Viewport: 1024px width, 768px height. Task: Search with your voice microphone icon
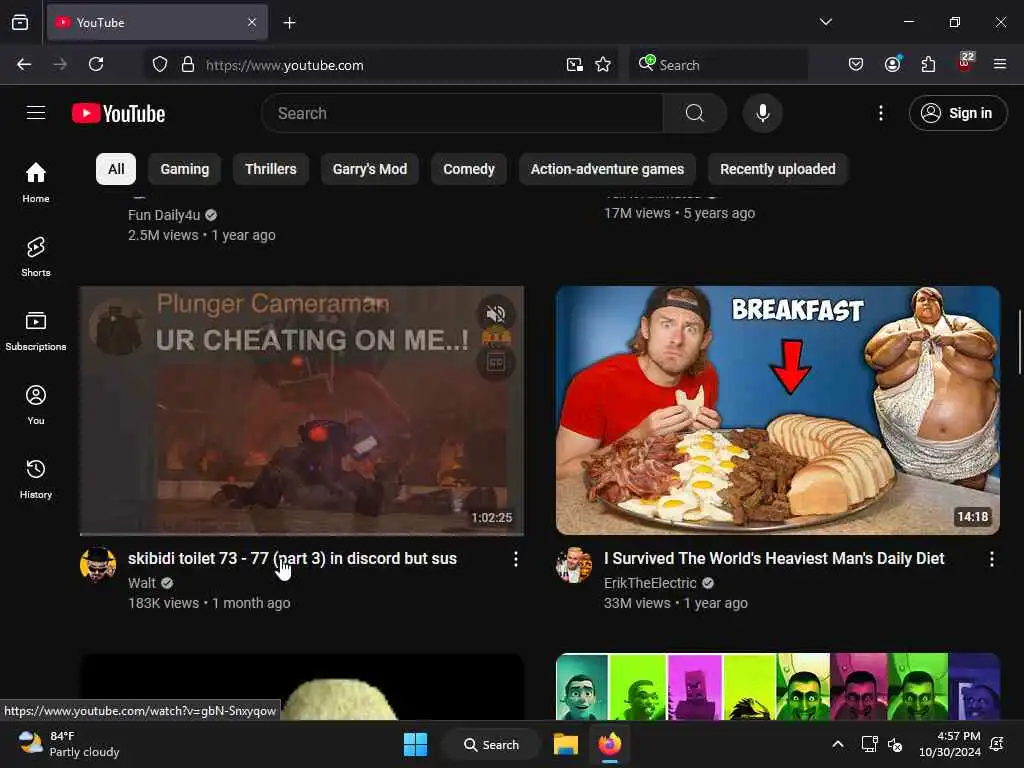point(762,113)
